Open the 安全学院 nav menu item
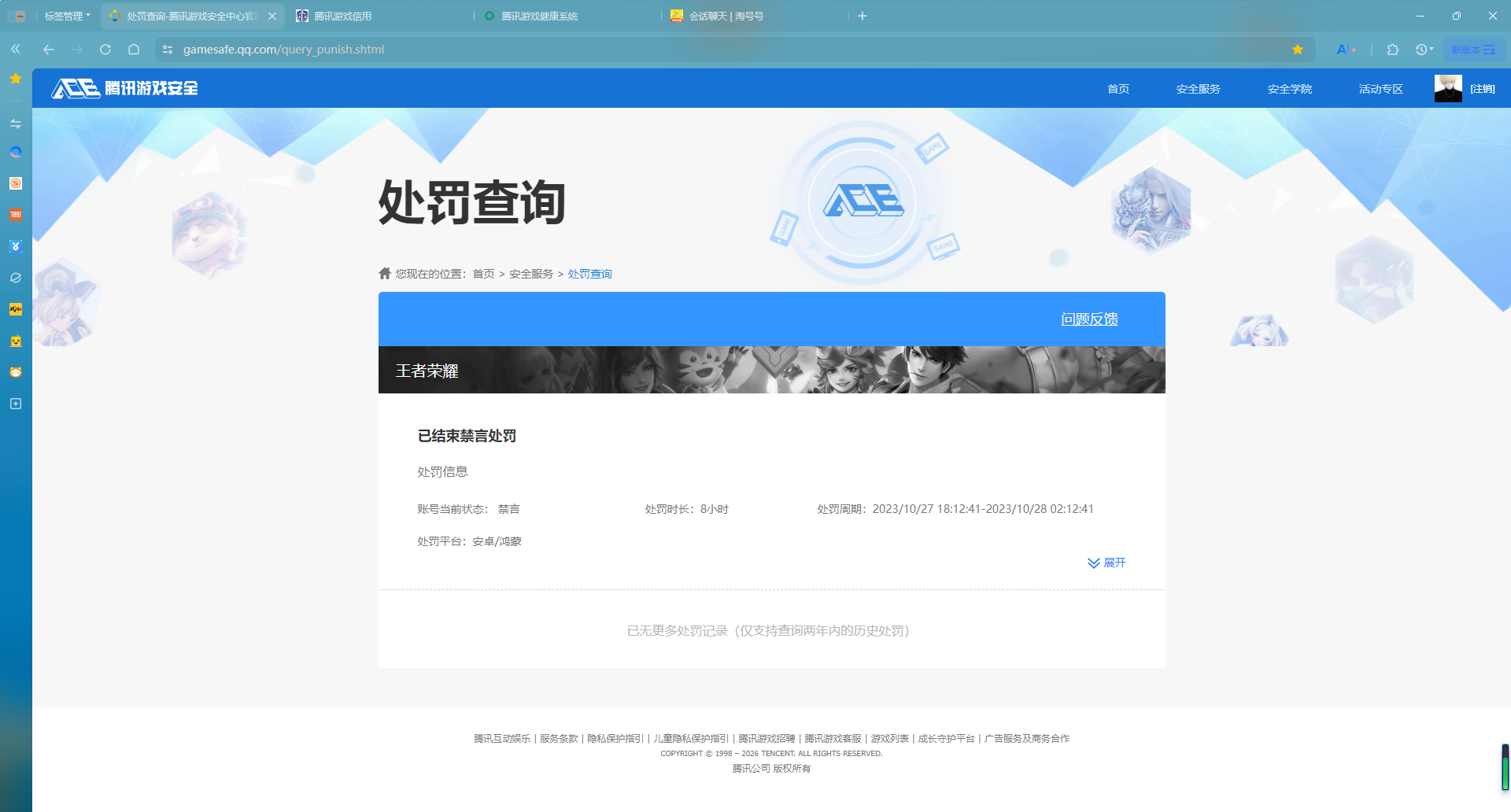The image size is (1511, 812). coord(1290,89)
